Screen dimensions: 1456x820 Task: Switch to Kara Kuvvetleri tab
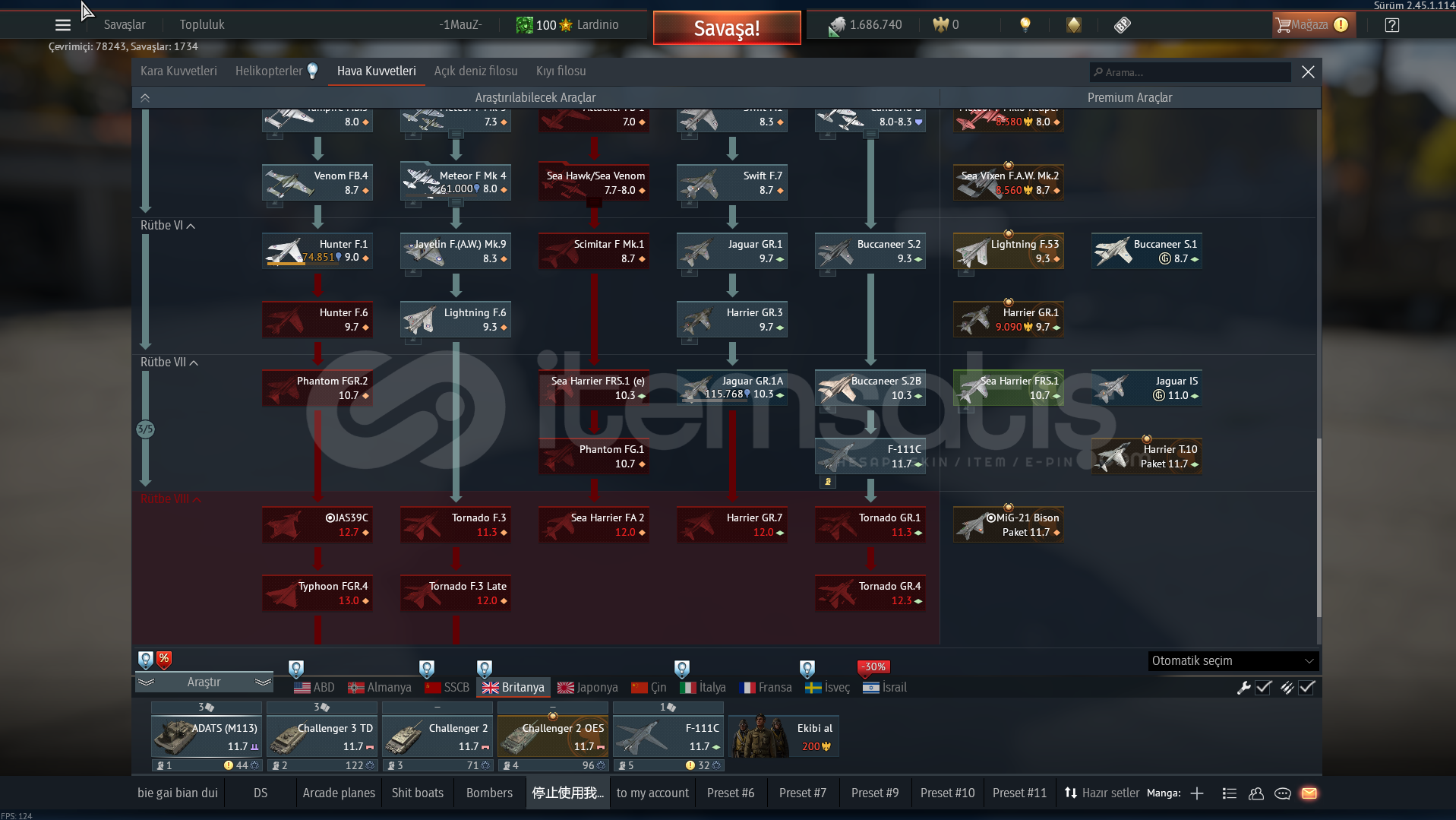178,71
